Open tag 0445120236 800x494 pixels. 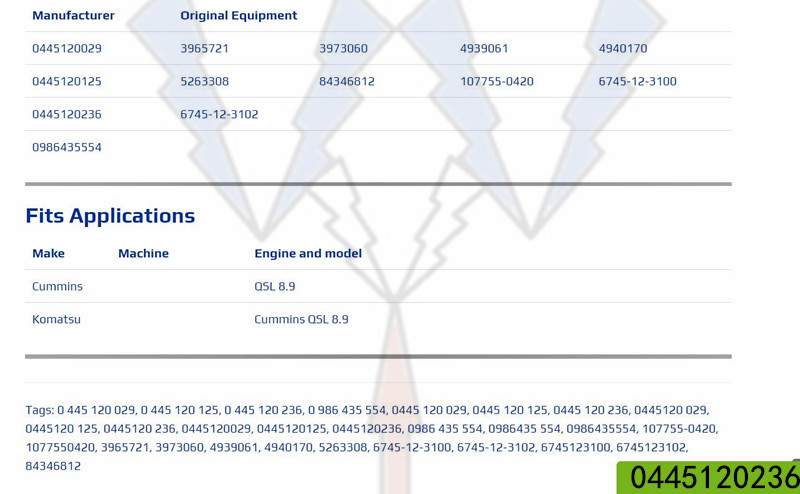tap(367, 429)
